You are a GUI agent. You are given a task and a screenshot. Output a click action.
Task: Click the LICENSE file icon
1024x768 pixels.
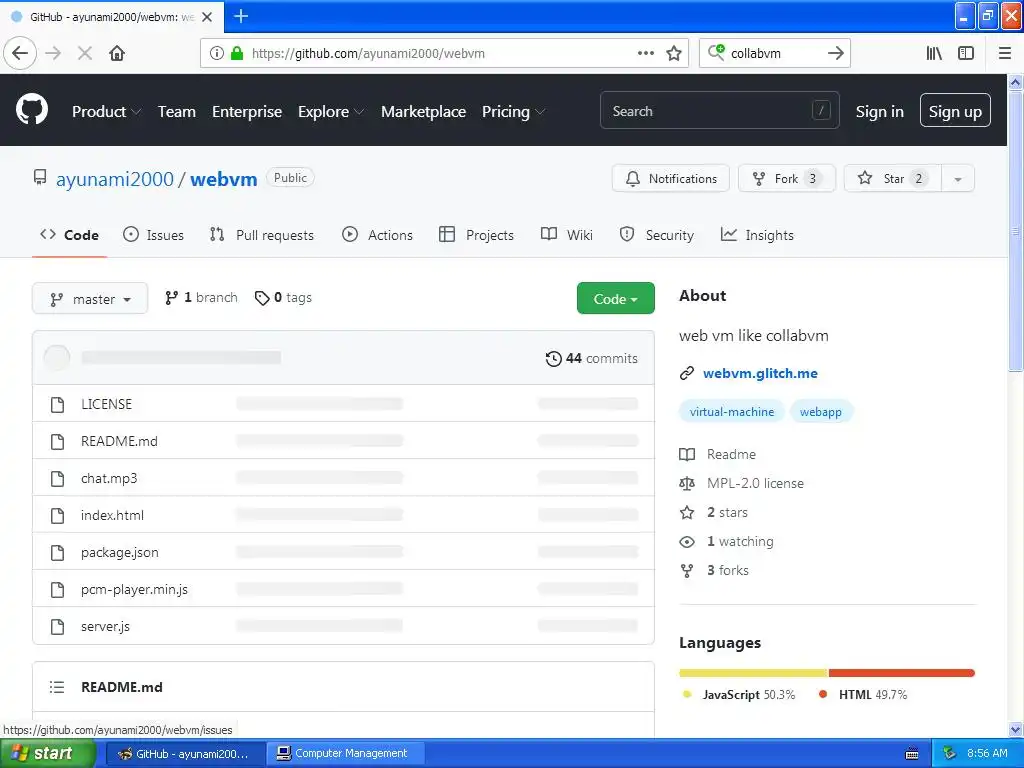[57, 404]
